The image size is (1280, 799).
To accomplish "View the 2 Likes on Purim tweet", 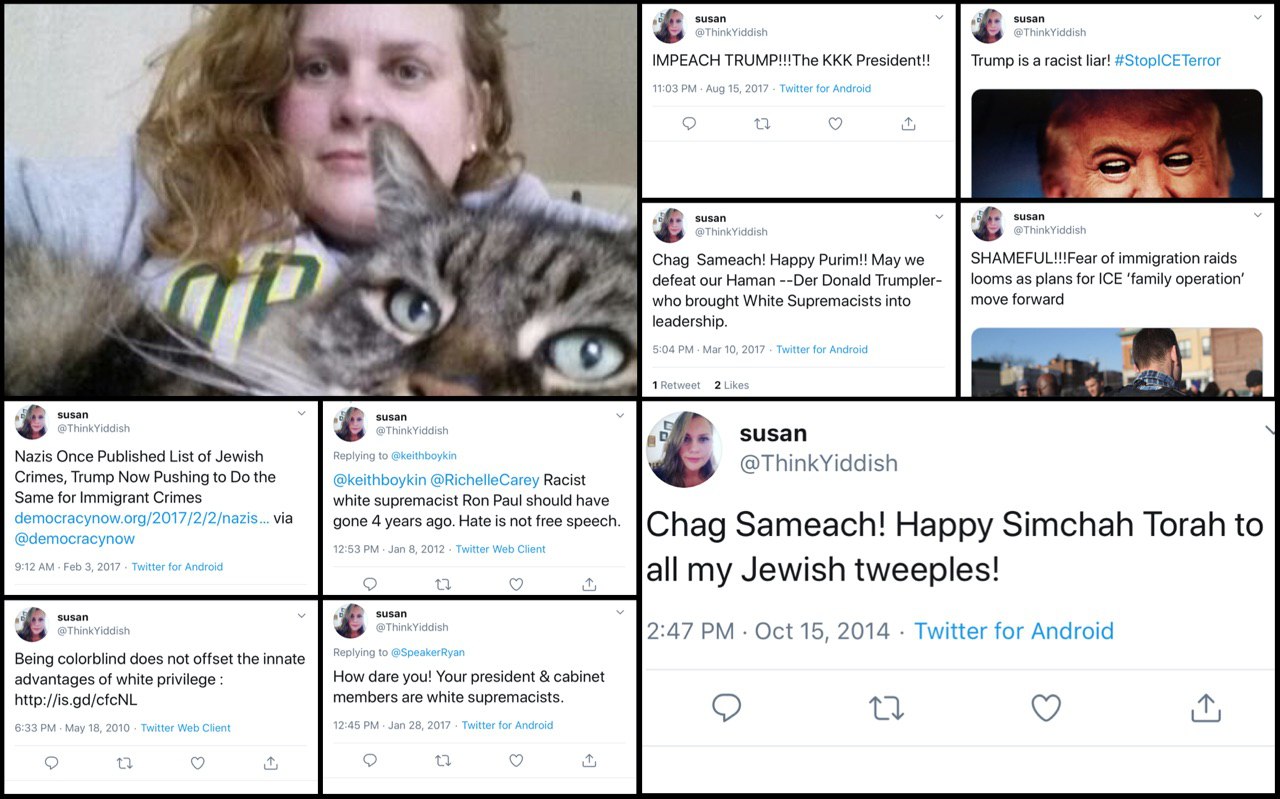I will (x=731, y=385).
